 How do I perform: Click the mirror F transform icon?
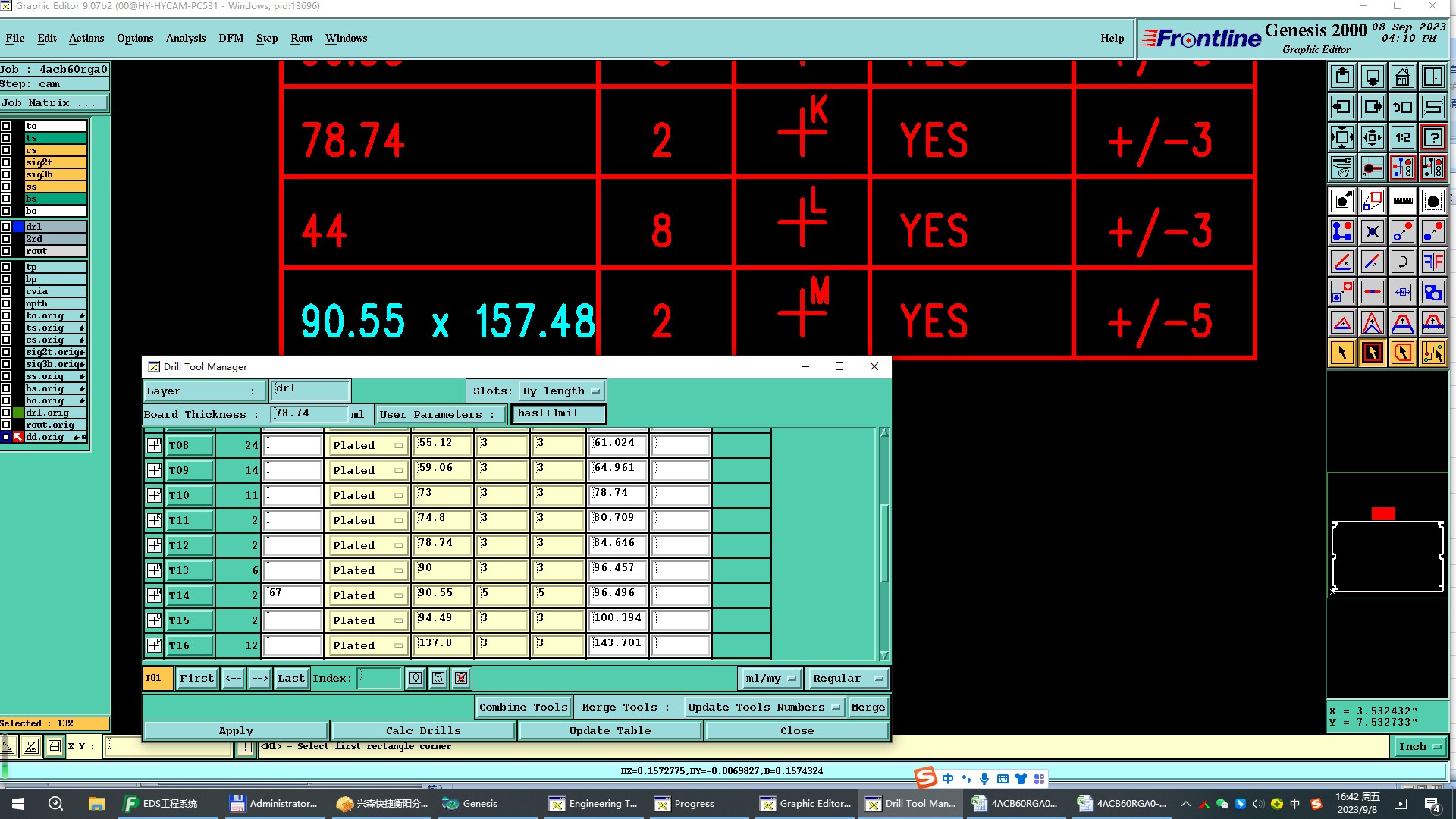pyautogui.click(x=1432, y=262)
